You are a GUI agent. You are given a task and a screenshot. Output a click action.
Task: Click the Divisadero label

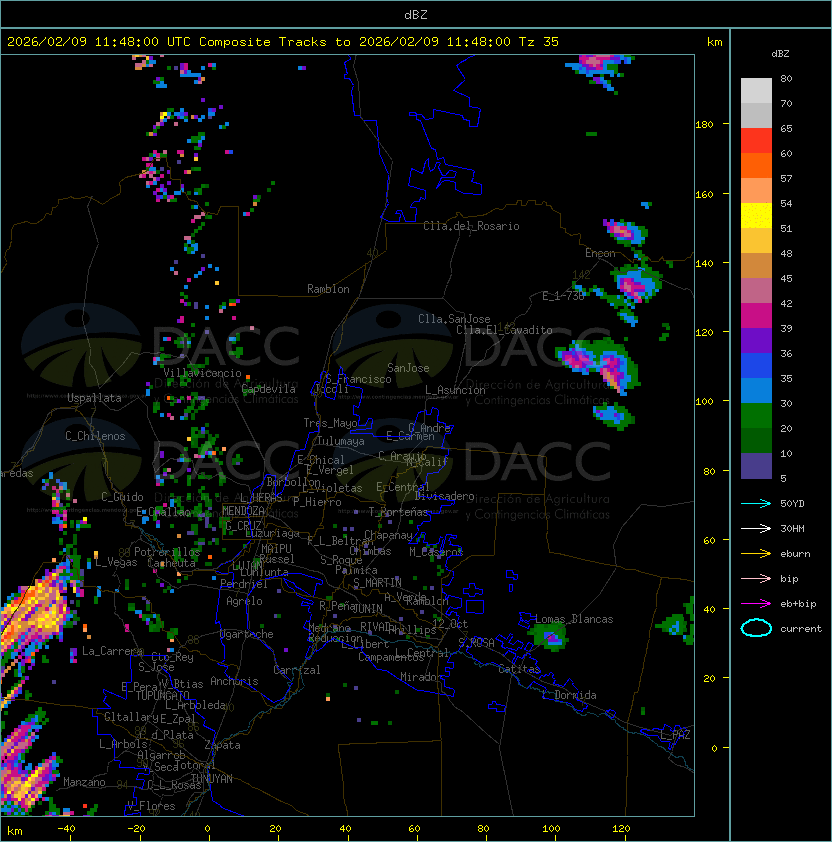click(445, 496)
